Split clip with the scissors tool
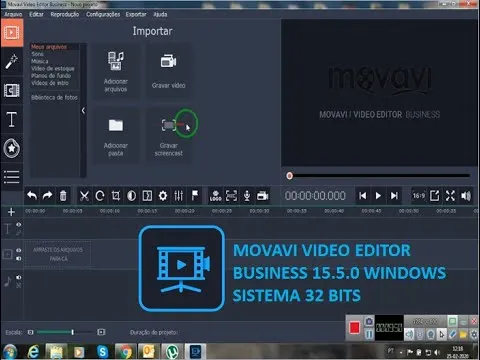 (84, 196)
